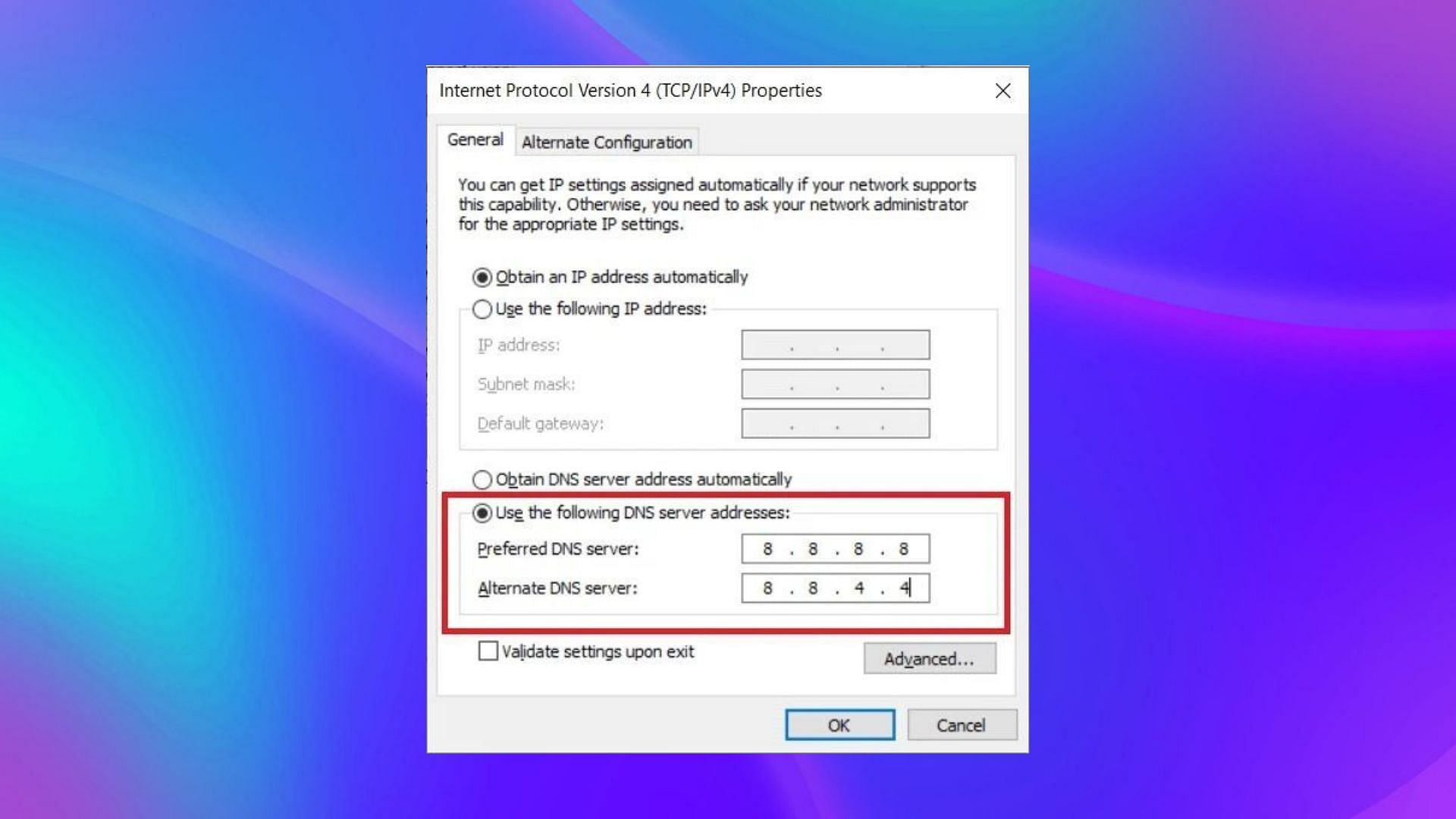Confirm with the OK button
1456x819 pixels.
click(839, 726)
